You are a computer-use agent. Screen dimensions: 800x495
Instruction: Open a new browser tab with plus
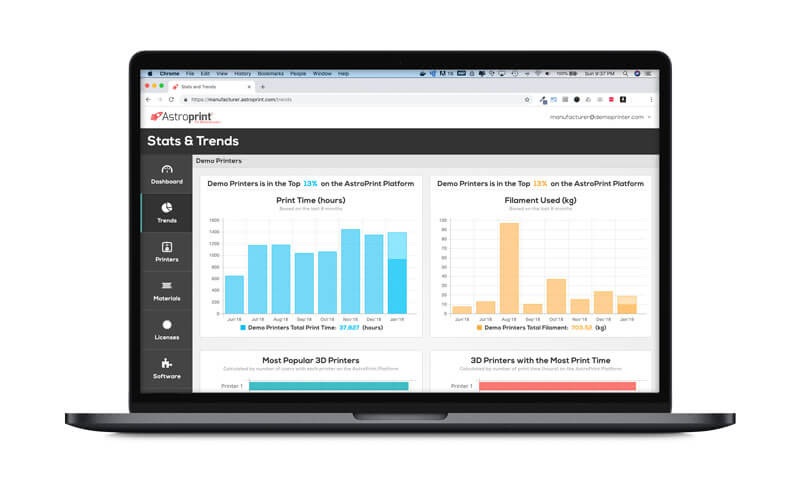point(263,87)
